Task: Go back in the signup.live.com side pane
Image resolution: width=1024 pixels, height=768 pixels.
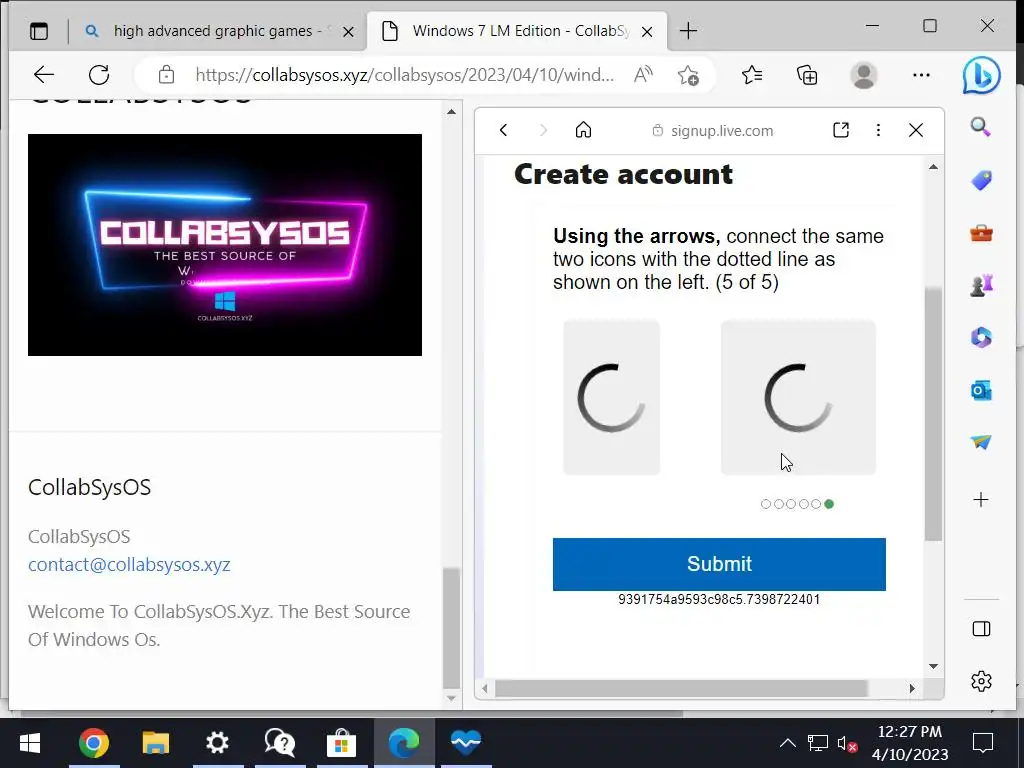Action: 504,131
